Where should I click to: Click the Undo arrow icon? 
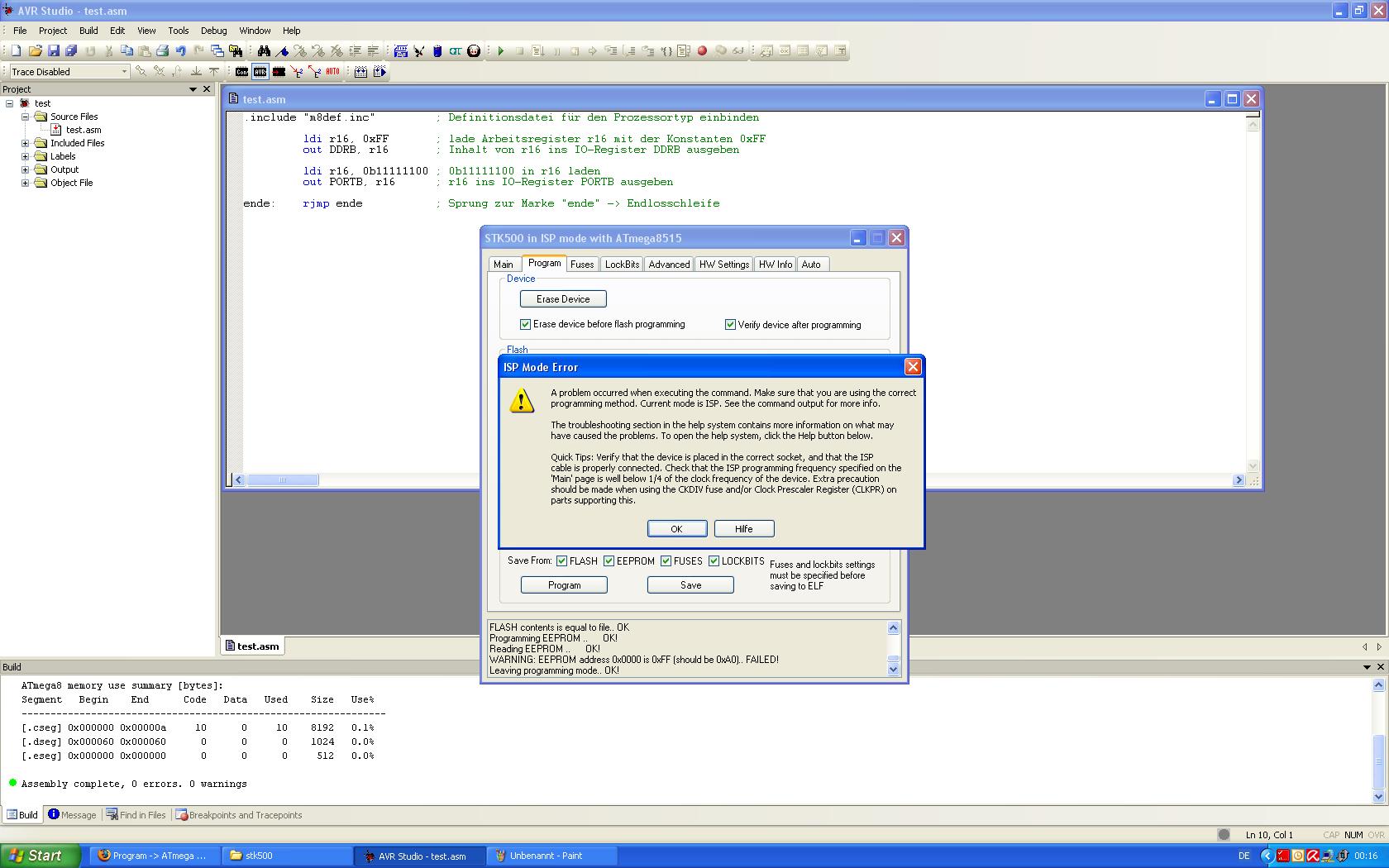(x=180, y=50)
